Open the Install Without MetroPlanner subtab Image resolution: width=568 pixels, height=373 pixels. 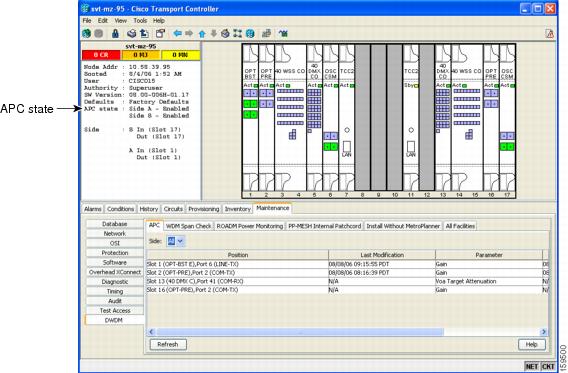(403, 226)
